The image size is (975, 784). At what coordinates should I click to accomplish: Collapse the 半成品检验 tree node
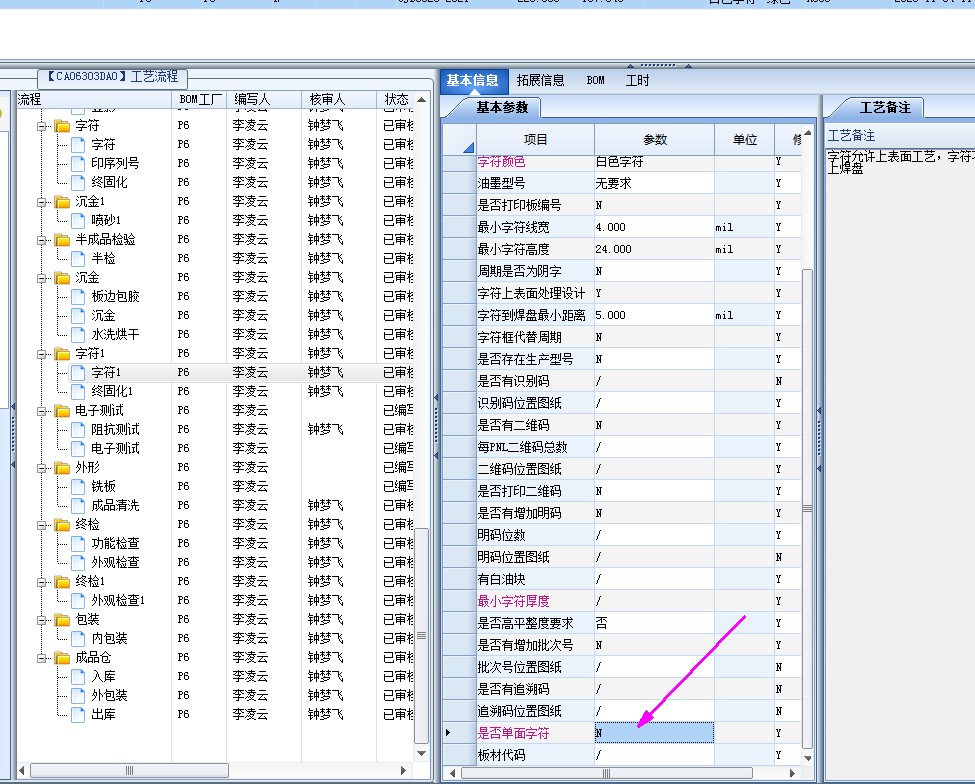click(x=42, y=239)
